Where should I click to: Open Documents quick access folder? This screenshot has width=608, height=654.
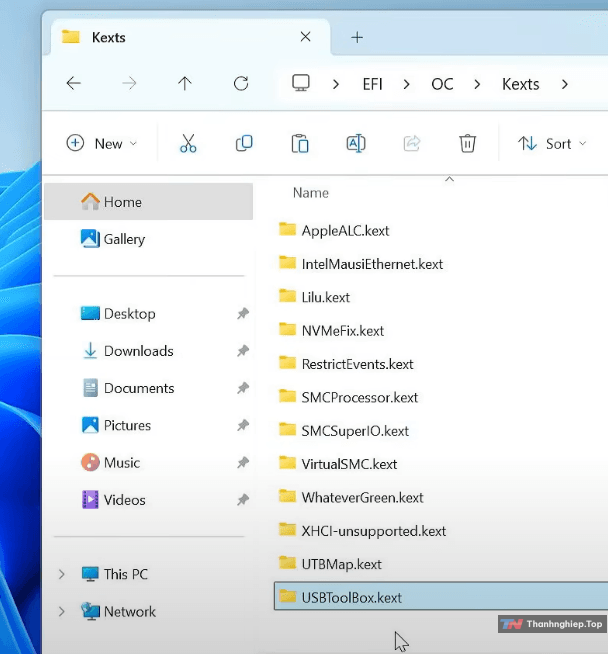tap(128, 388)
